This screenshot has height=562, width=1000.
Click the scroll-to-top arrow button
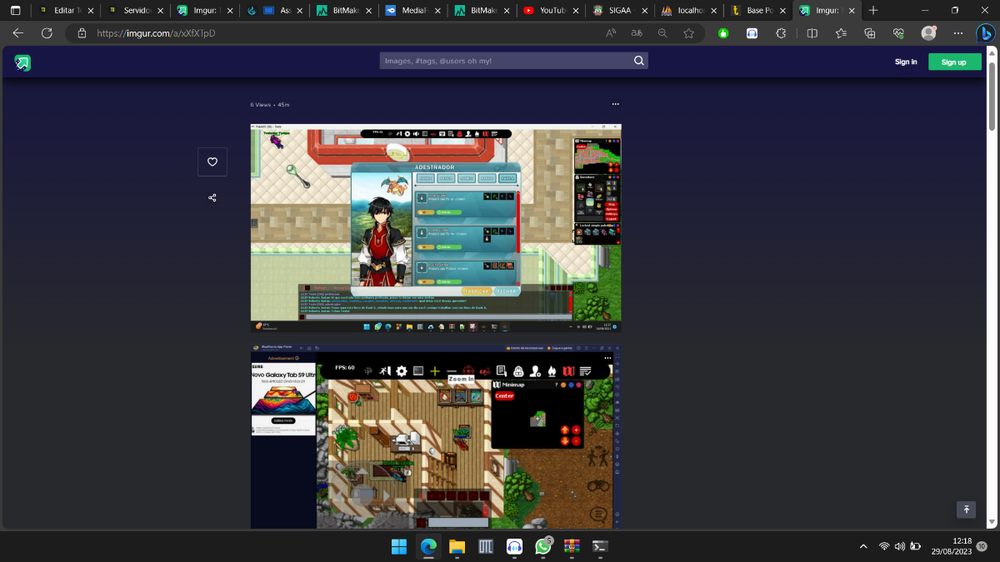(x=965, y=510)
